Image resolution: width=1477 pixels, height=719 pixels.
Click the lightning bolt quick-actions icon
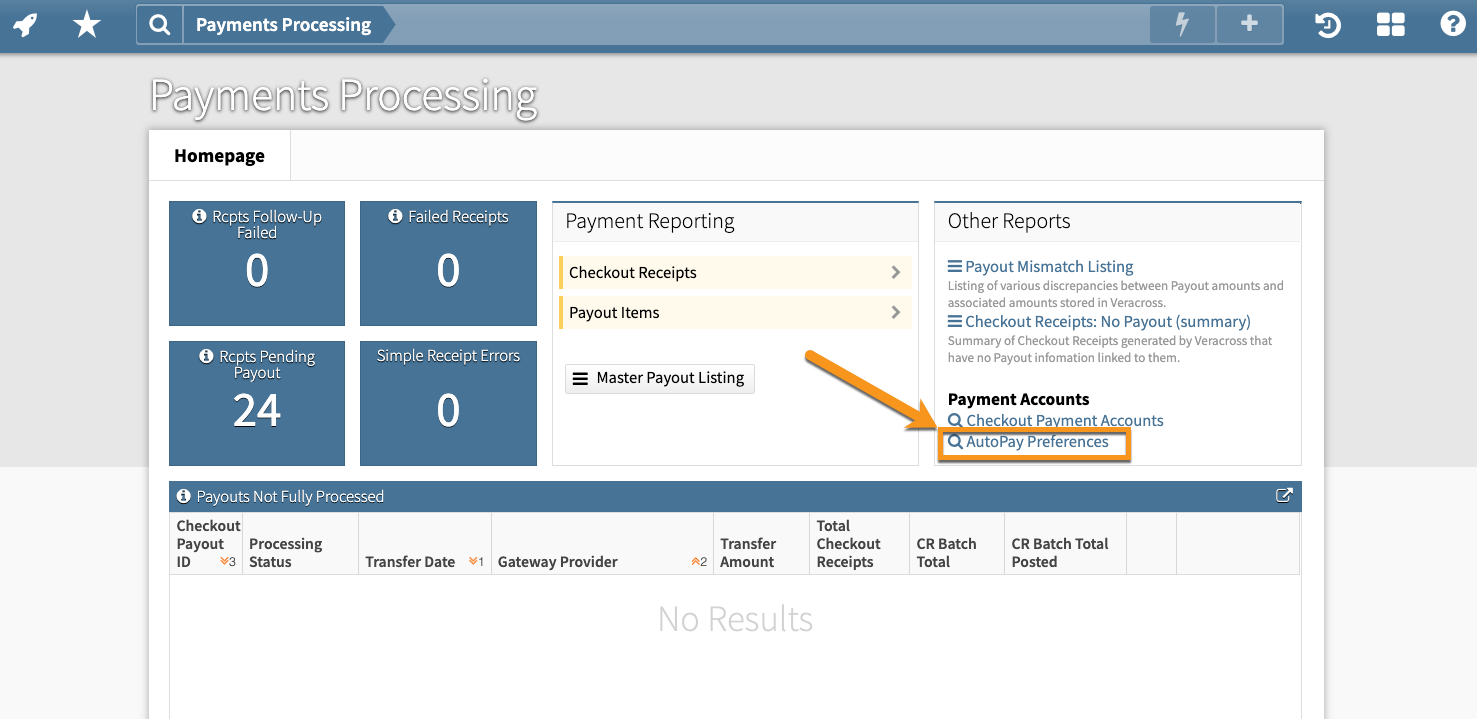point(1181,23)
